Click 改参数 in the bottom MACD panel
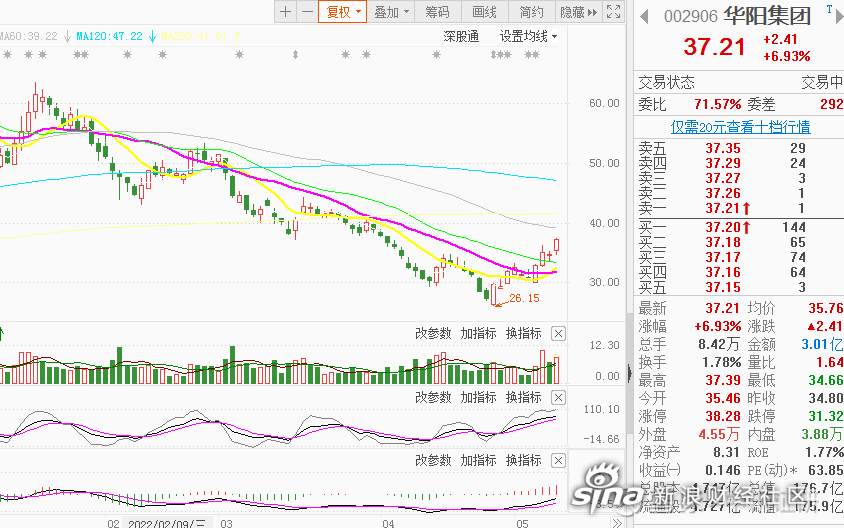Image resolution: width=844 pixels, height=528 pixels. click(433, 460)
